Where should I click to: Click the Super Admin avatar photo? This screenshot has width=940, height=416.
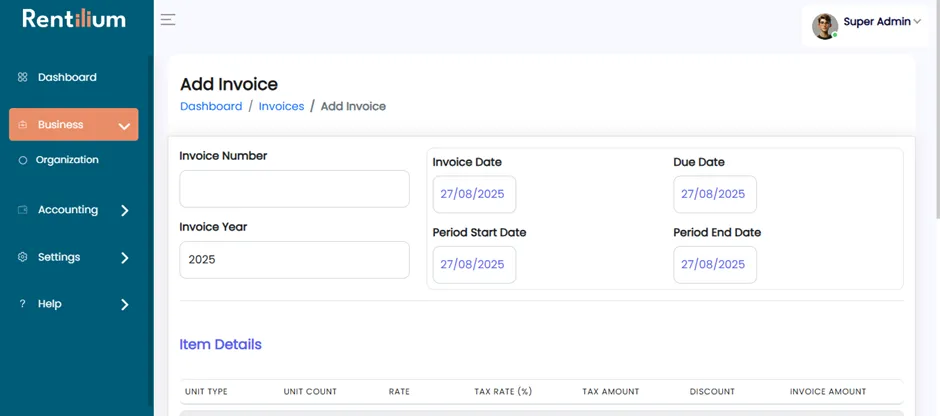pyautogui.click(x=825, y=26)
